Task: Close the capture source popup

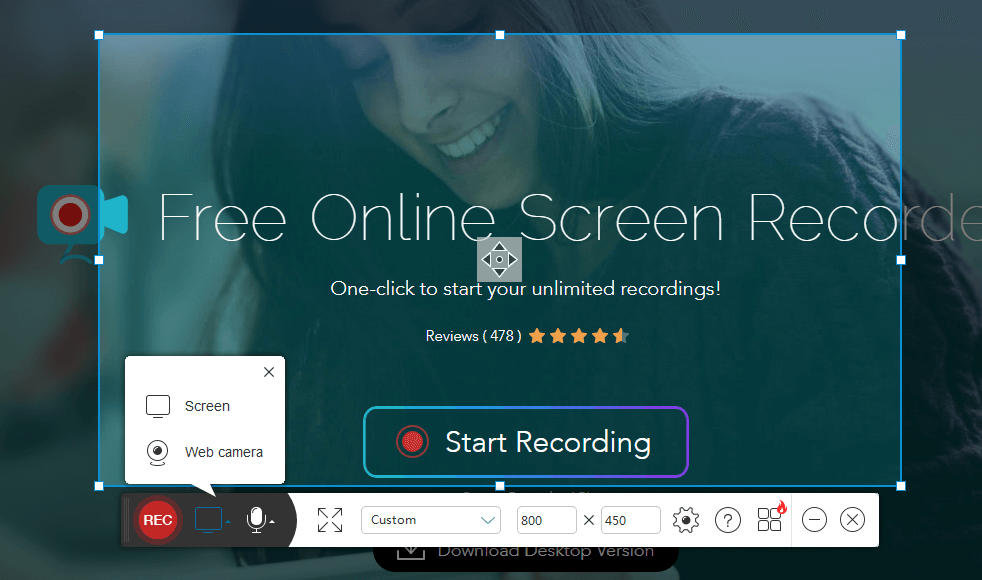Action: (x=268, y=371)
